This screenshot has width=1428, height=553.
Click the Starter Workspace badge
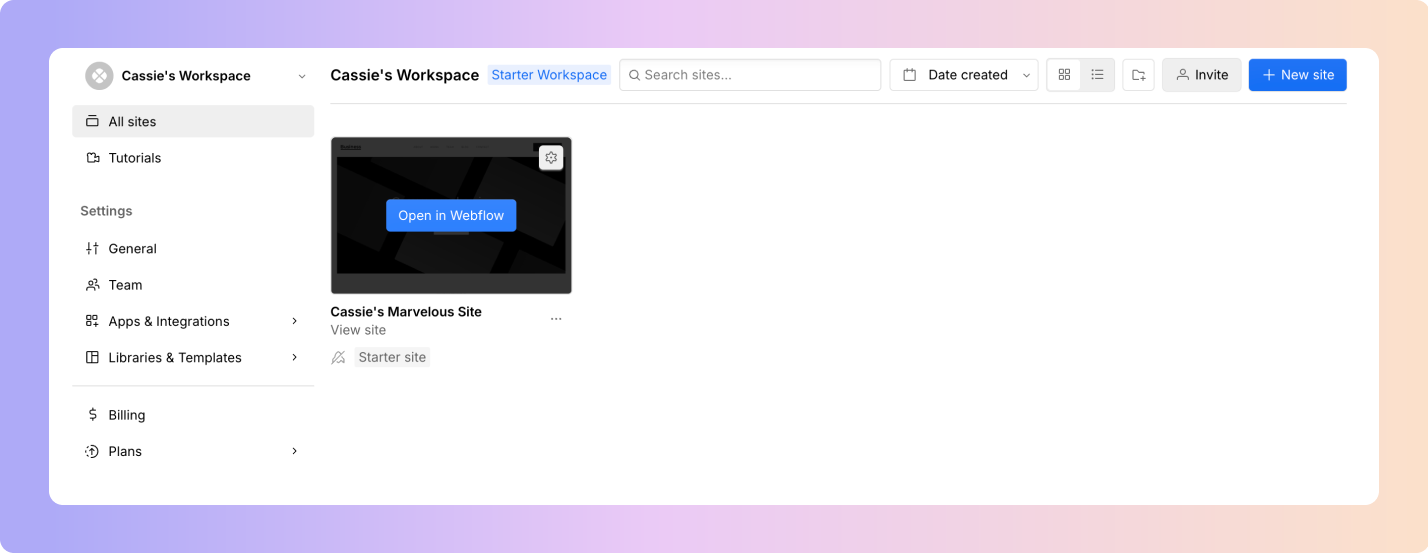tap(549, 75)
